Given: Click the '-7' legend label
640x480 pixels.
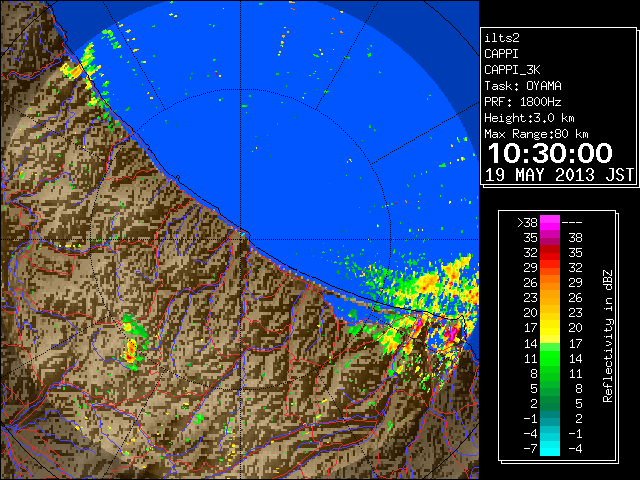Looking at the screenshot, I should point(530,449).
